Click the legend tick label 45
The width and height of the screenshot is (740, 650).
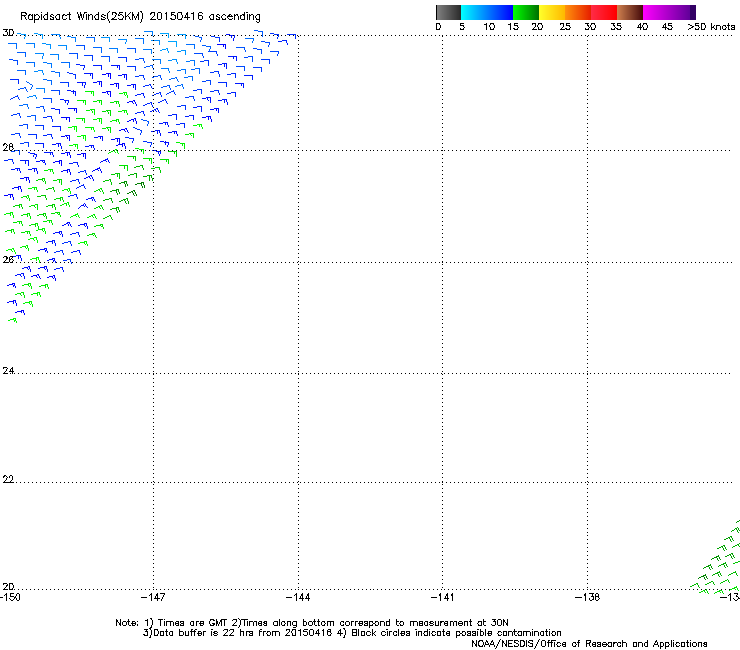(x=667, y=27)
